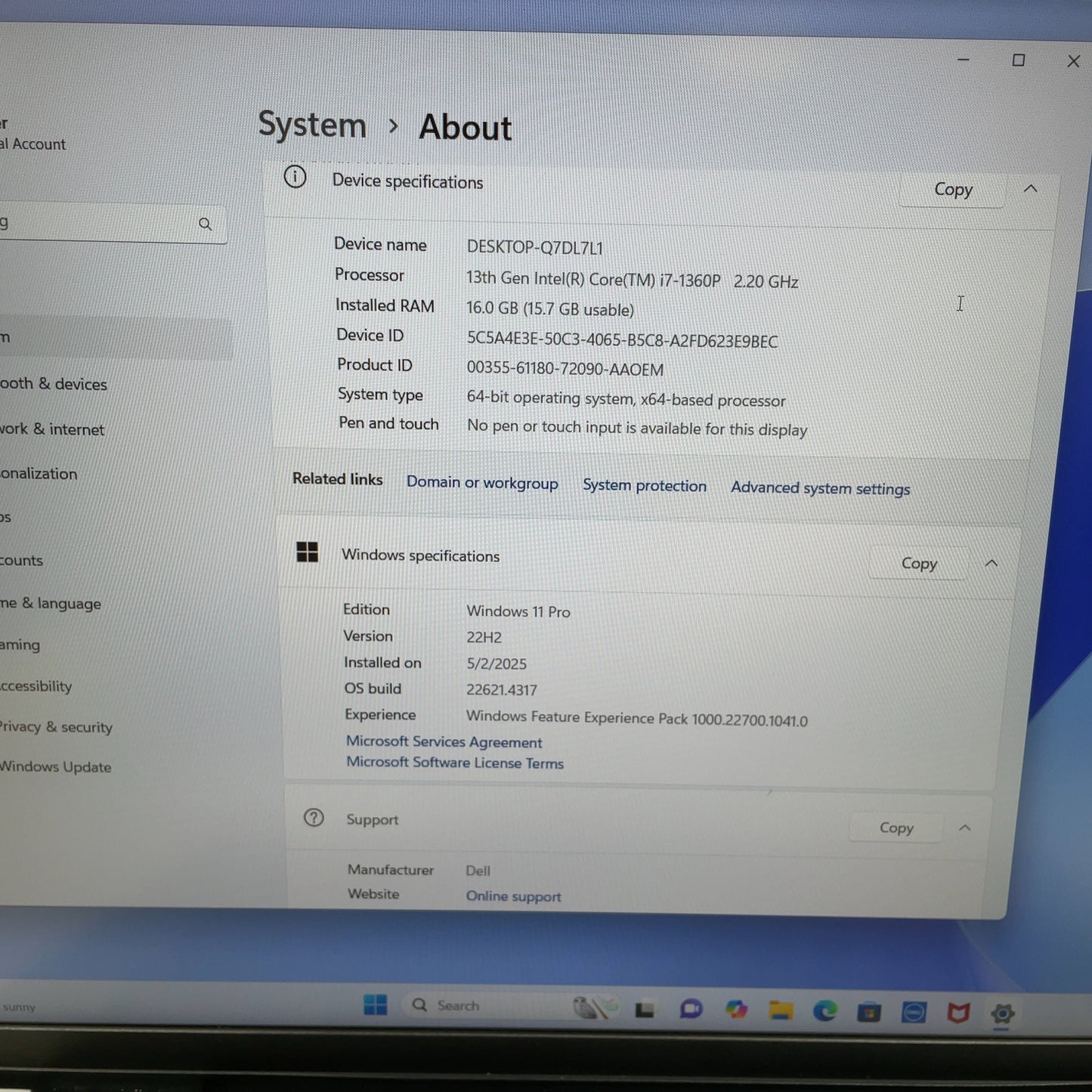Open McAfee from the taskbar
The height and width of the screenshot is (1092, 1092).
[x=958, y=1013]
